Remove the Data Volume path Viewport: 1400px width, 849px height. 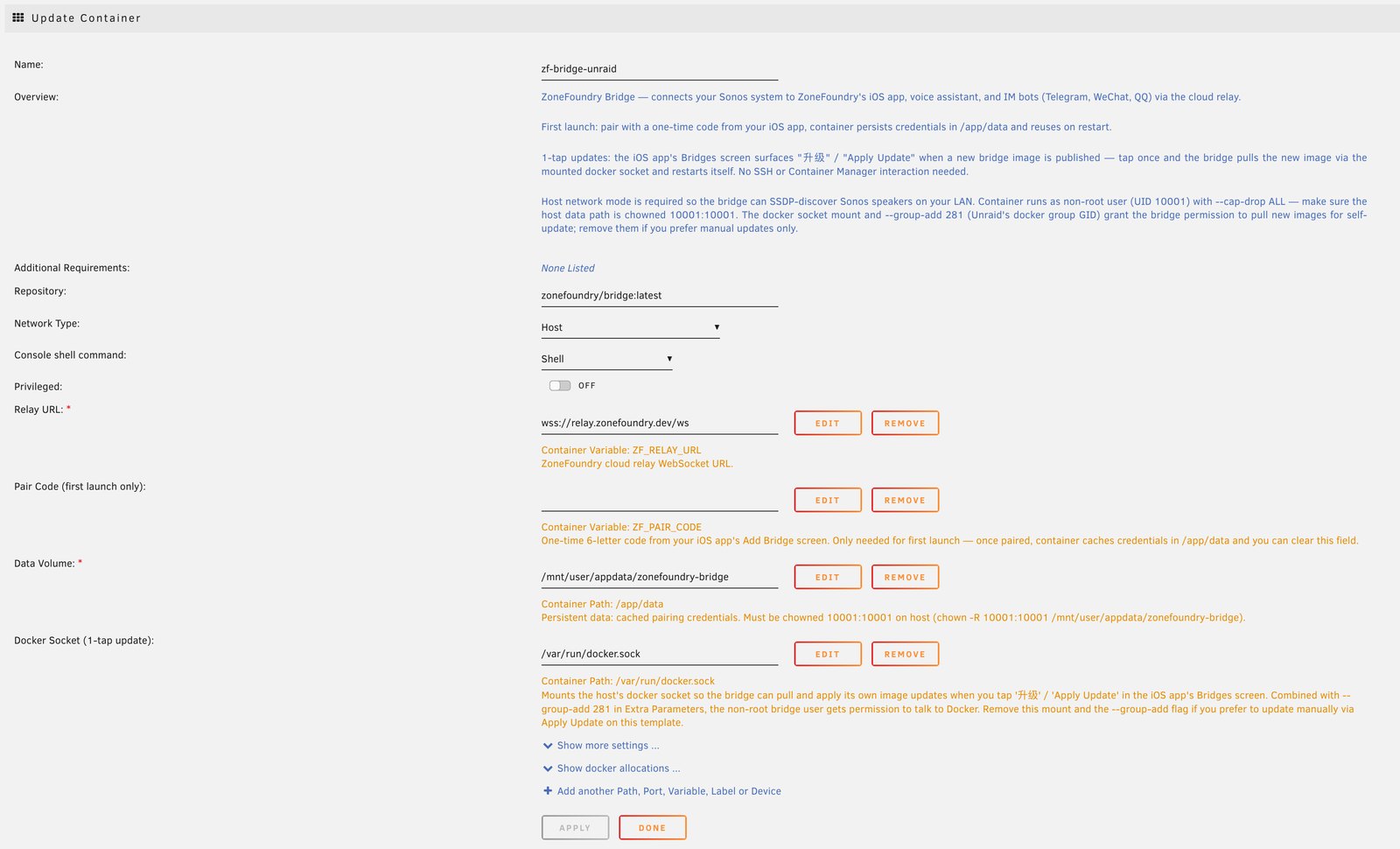(x=905, y=577)
